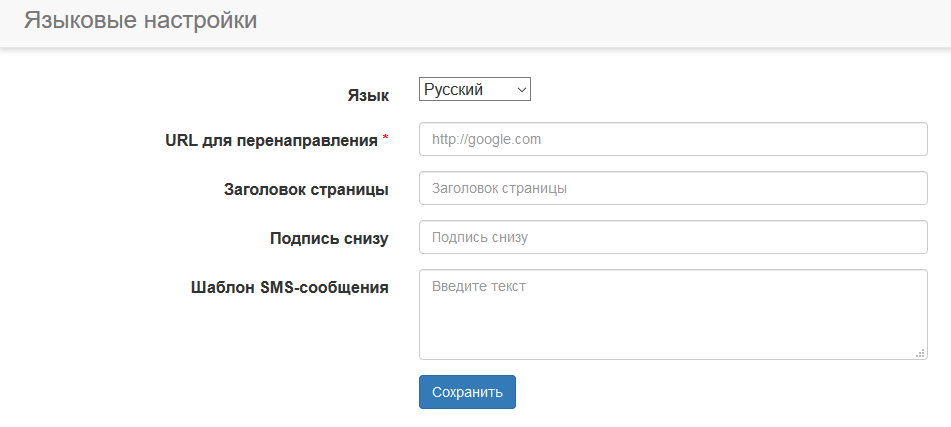Image resolution: width=951 pixels, height=427 pixels.
Task: Click the Языковые настройки page heading
Action: point(140,20)
